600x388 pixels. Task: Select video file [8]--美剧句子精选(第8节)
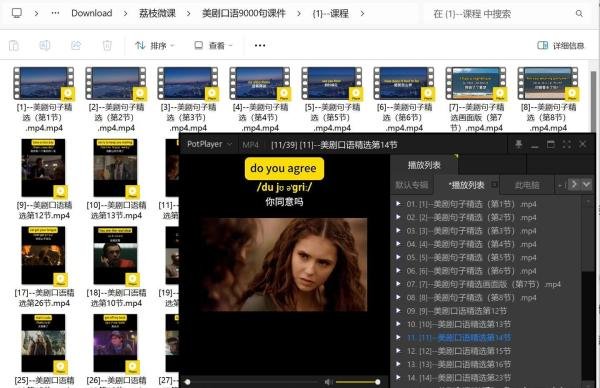click(548, 99)
